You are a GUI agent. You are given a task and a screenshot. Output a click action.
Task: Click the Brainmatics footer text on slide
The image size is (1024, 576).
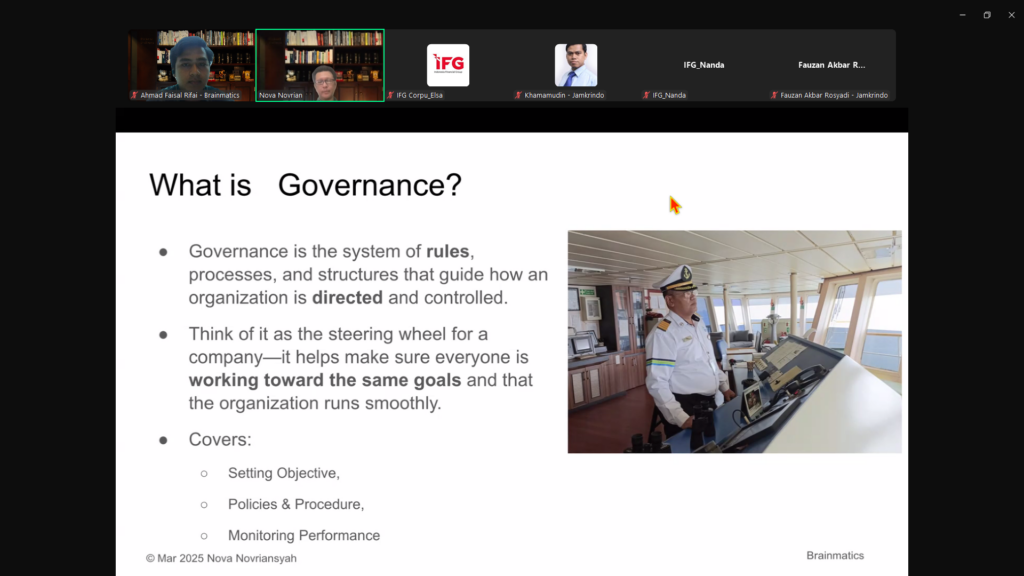[x=835, y=555]
